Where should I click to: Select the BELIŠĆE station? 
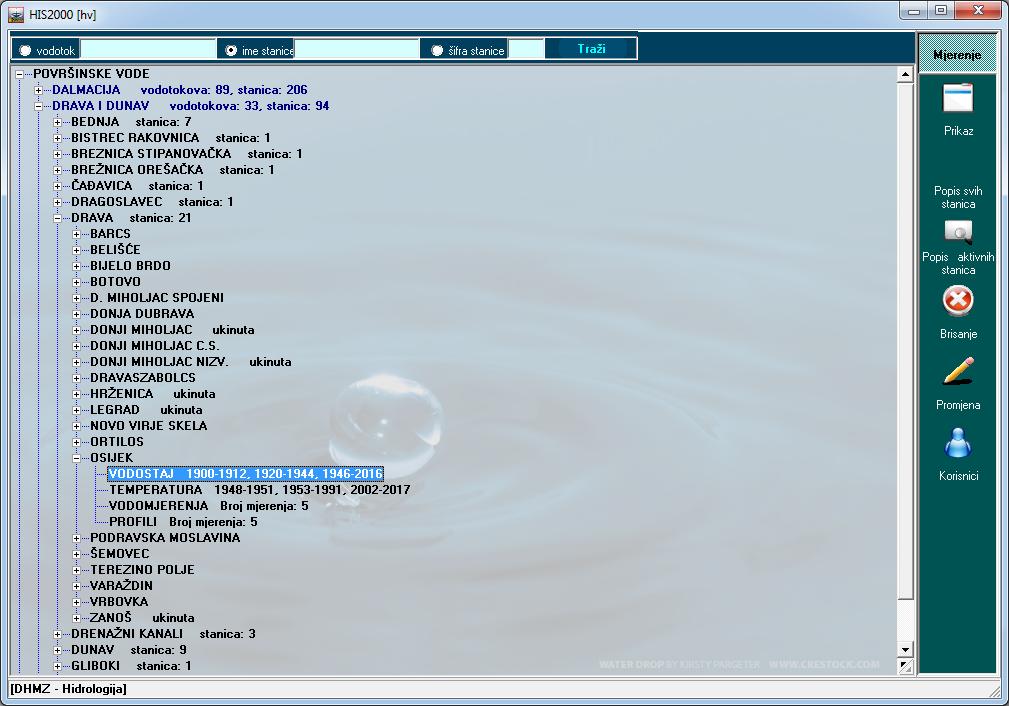pos(115,250)
